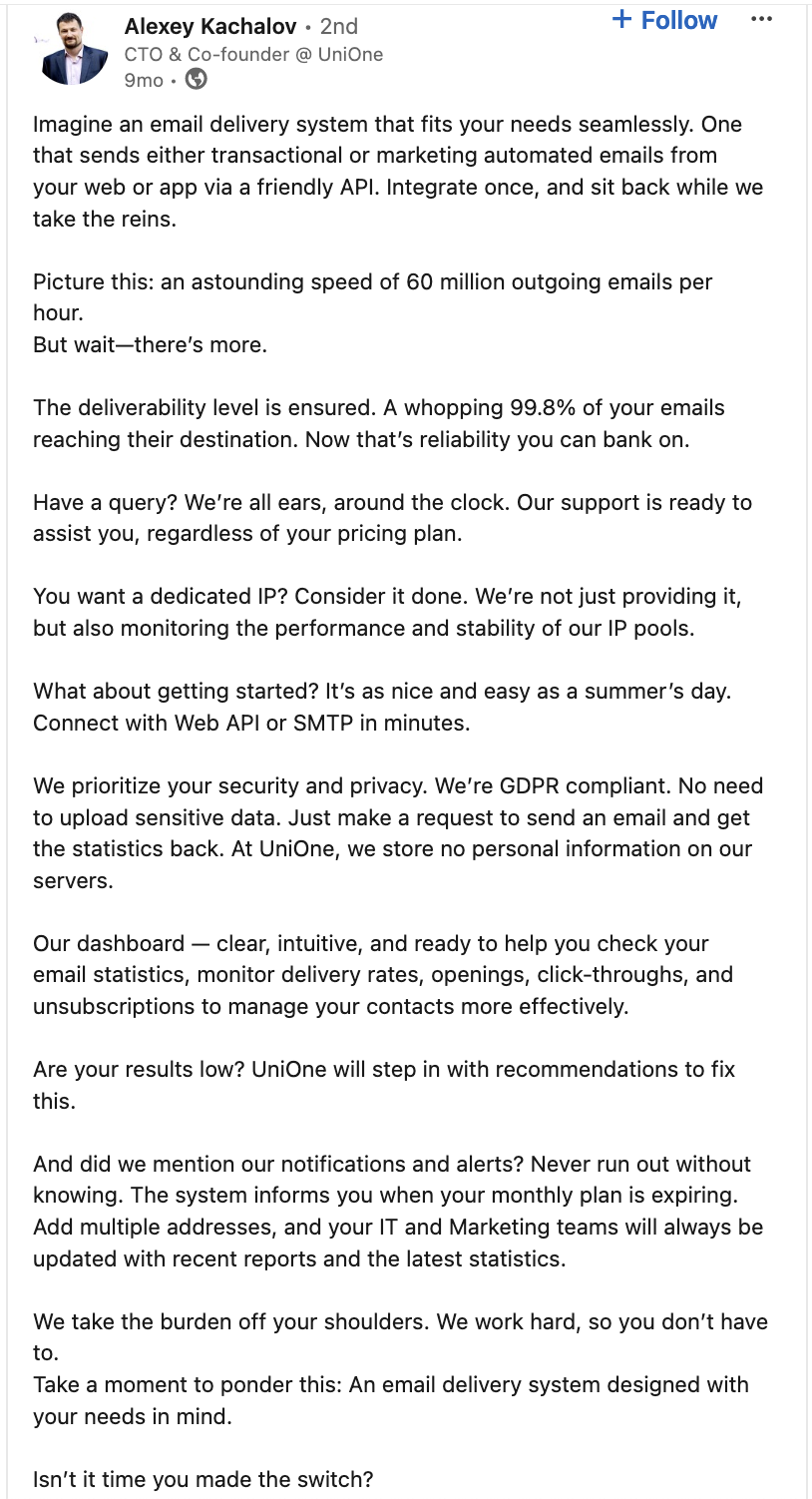
Task: Click the 'But wait—there's more' line
Action: (x=150, y=345)
